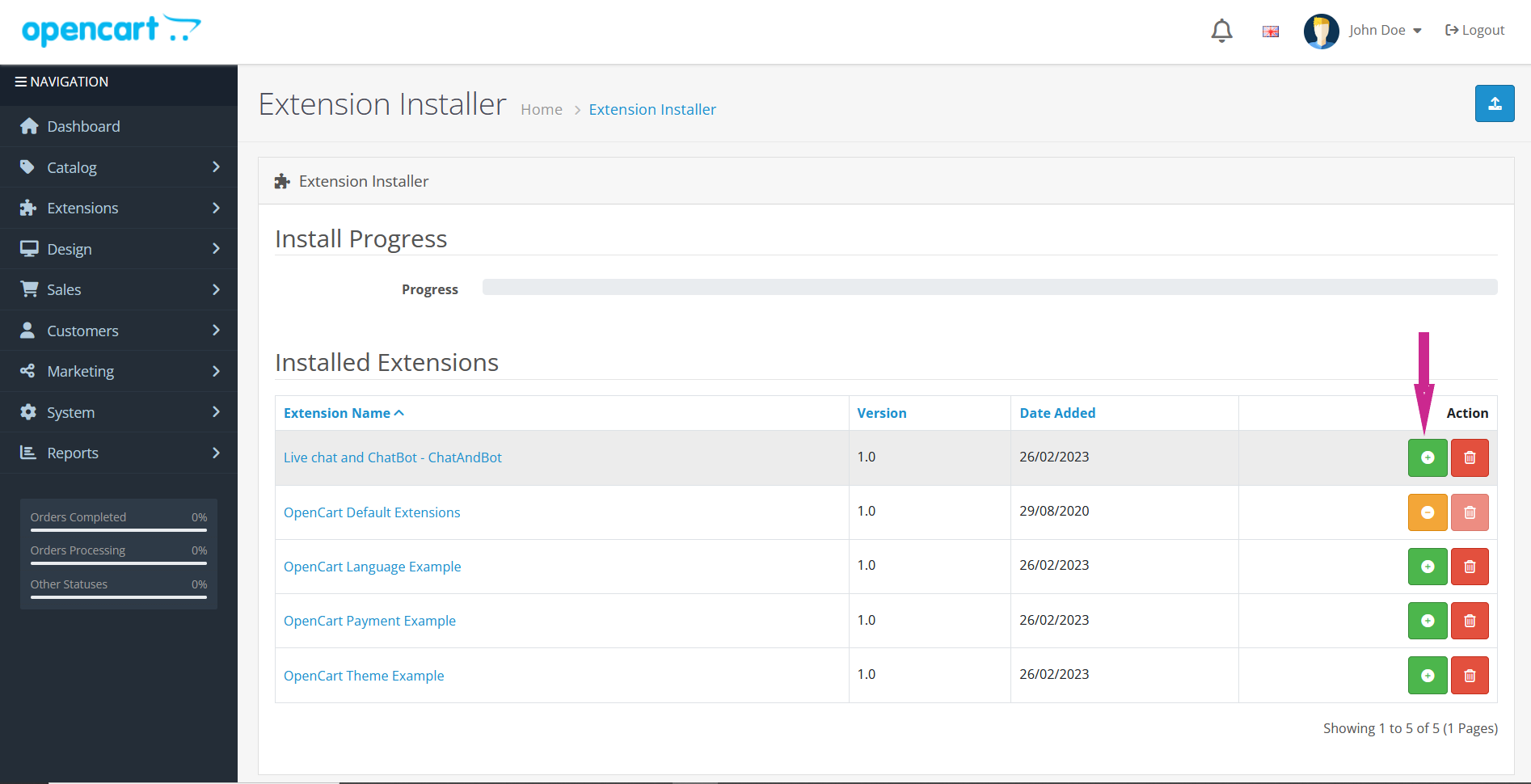This screenshot has height=784, width=1531.
Task: Delete the OpenCart Payment Example extension
Action: (x=1470, y=621)
